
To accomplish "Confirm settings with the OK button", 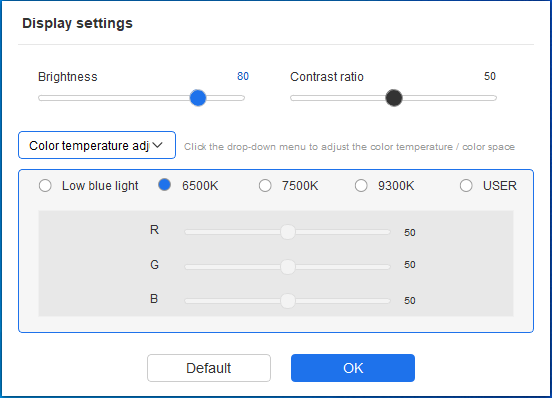I will pyautogui.click(x=353, y=368).
